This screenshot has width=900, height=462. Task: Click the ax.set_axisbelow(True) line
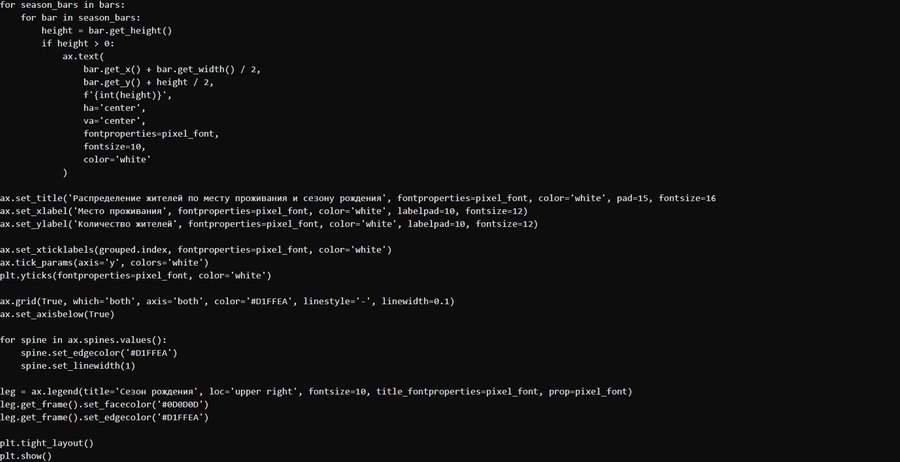63,314
